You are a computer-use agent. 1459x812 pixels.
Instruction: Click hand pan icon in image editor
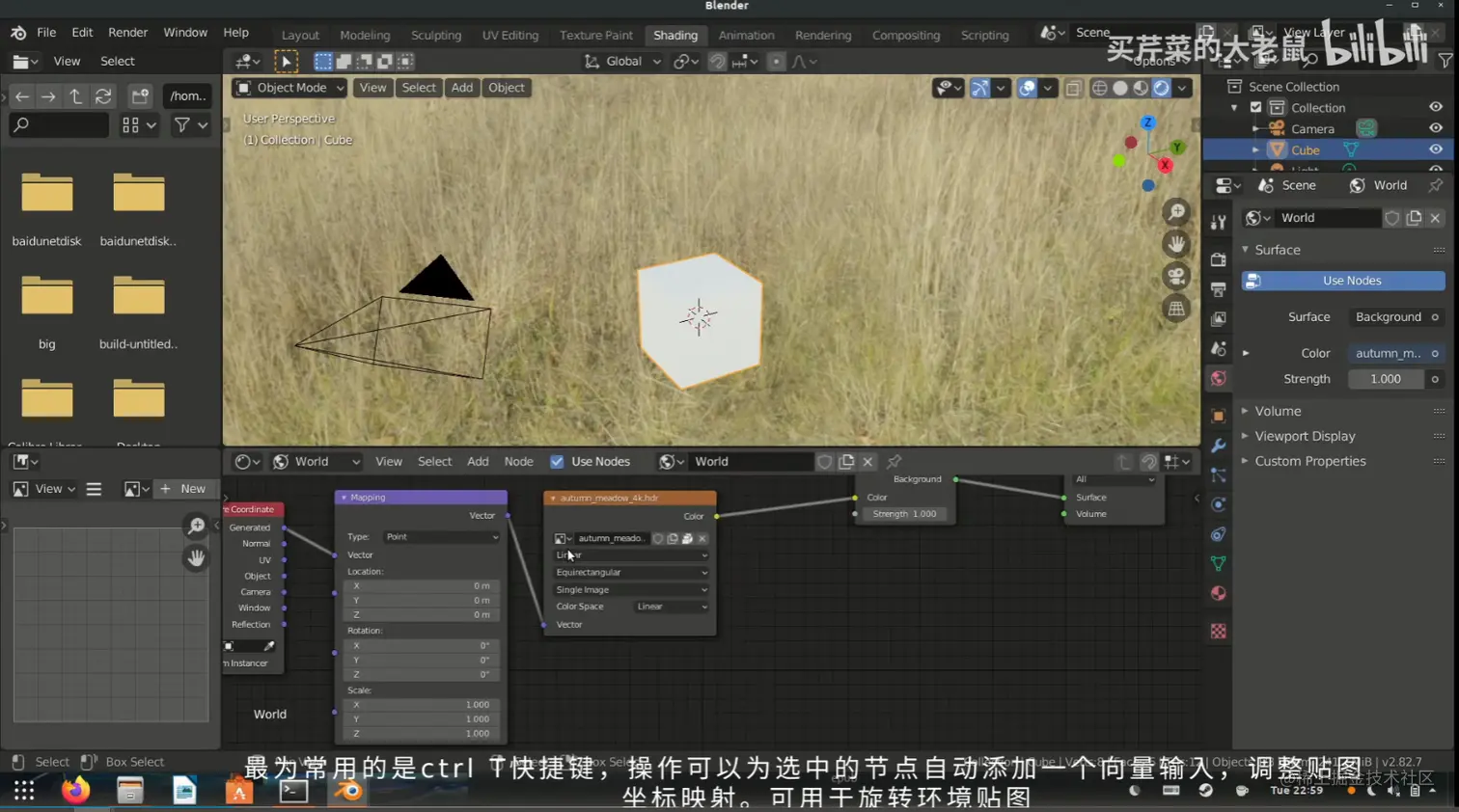[x=196, y=558]
